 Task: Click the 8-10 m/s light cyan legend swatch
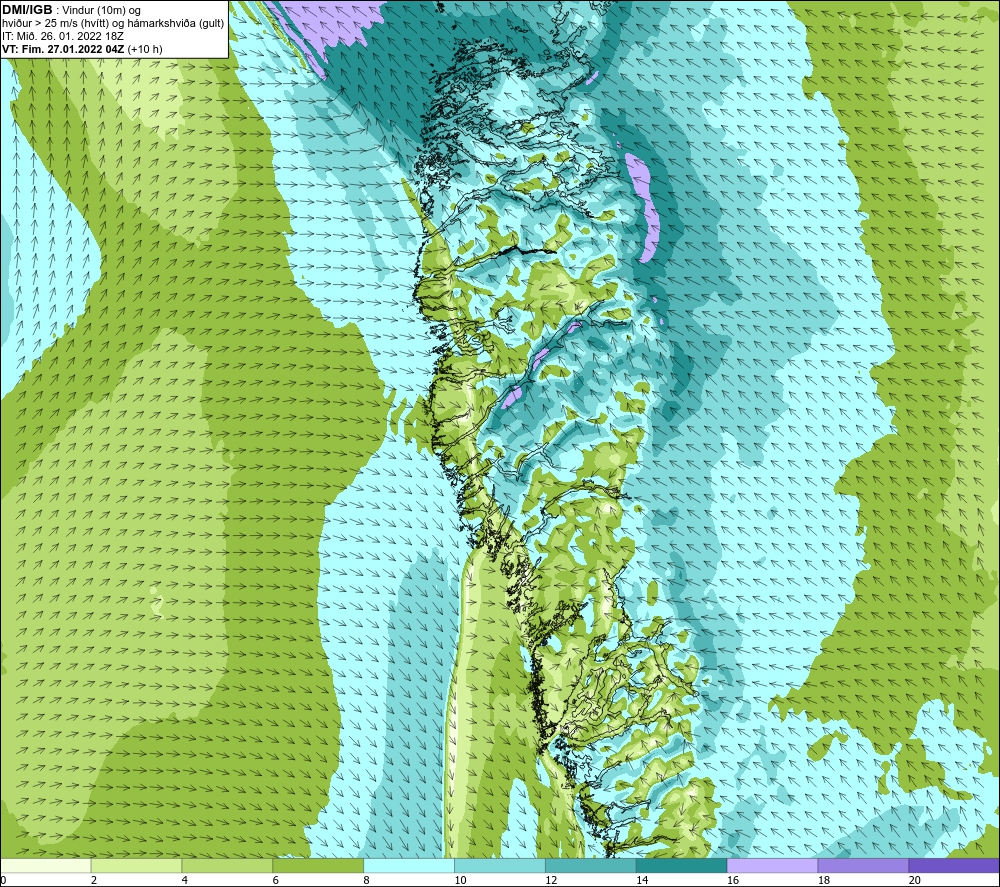coord(409,865)
